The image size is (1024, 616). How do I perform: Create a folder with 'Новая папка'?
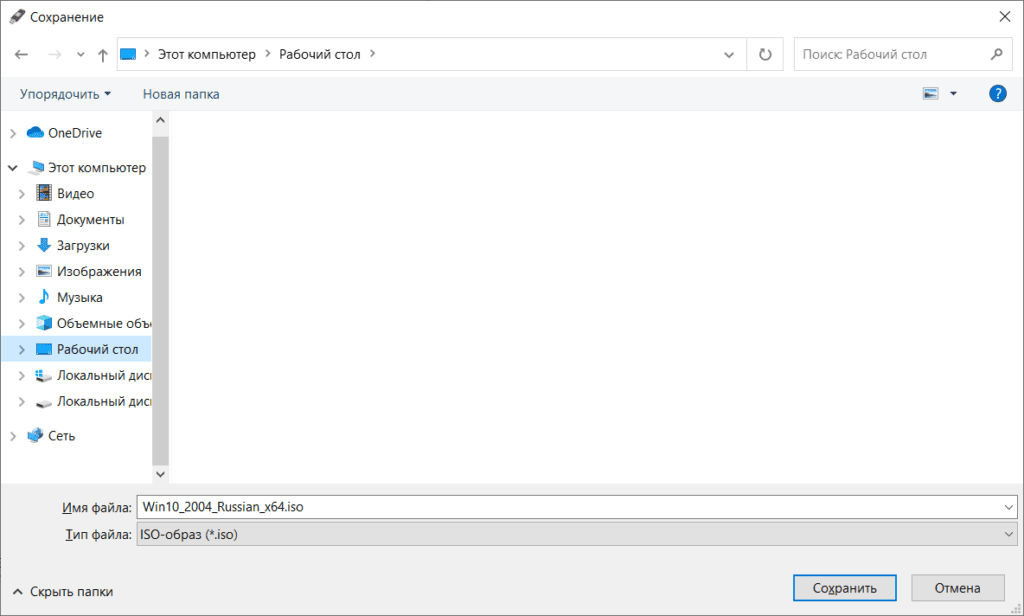(181, 94)
